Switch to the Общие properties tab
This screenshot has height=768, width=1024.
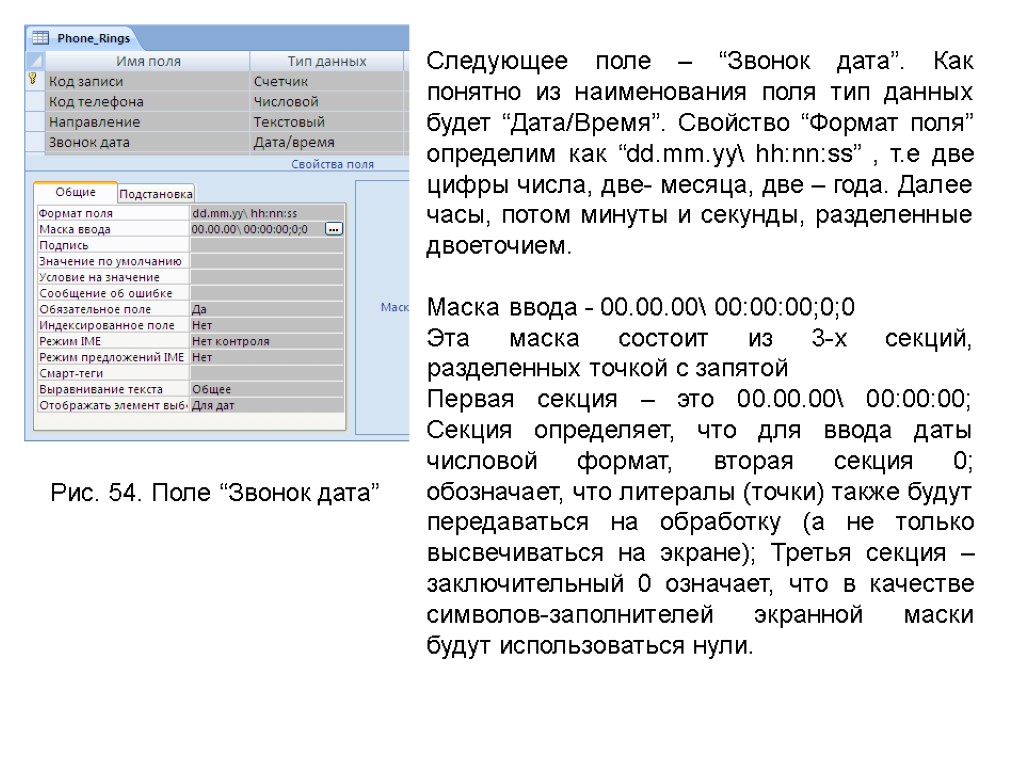pyautogui.click(x=75, y=192)
